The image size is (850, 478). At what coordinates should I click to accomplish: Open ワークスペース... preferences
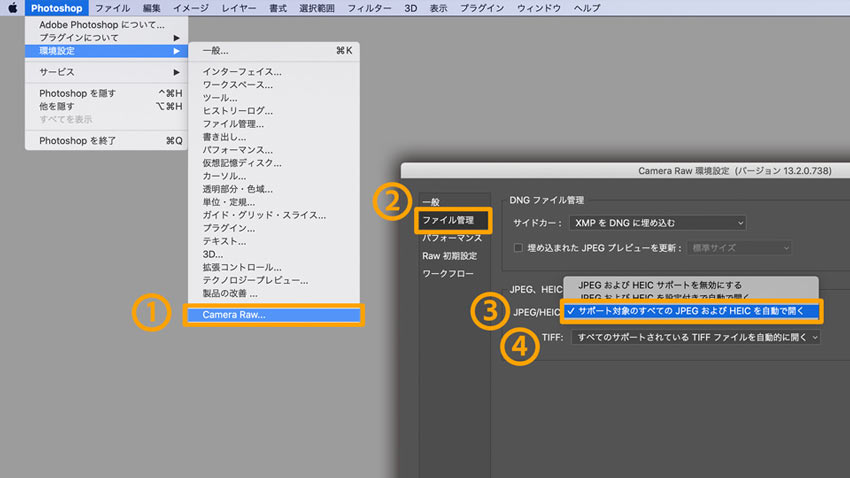274,85
